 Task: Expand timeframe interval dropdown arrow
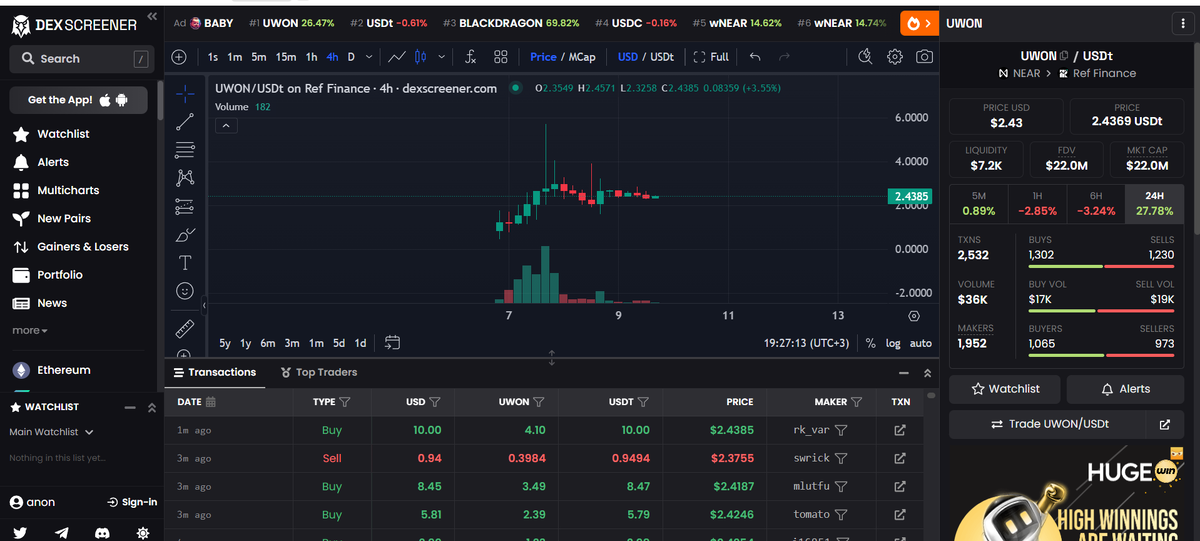369,57
